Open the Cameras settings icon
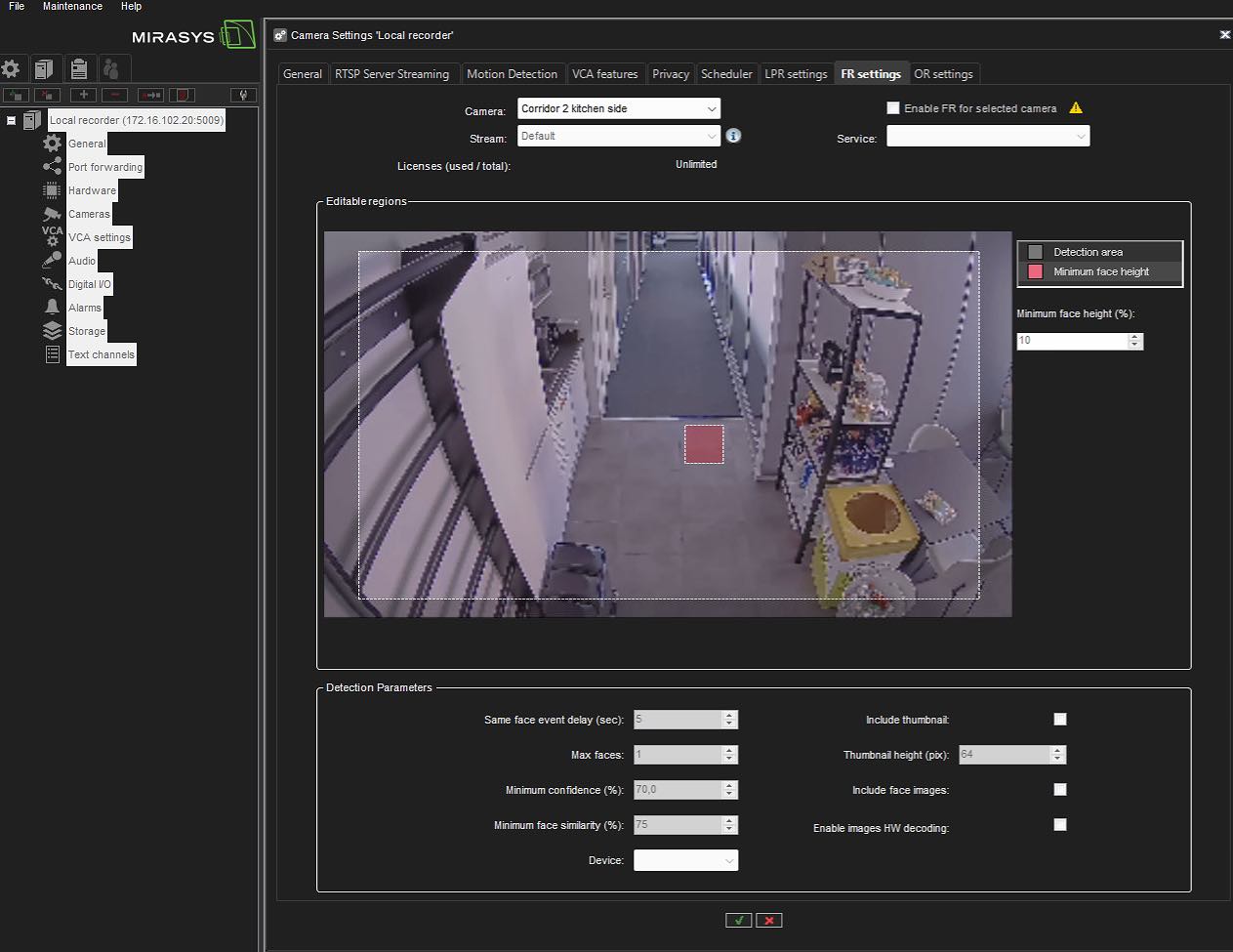Screen dimensions: 1233x952 (52, 214)
